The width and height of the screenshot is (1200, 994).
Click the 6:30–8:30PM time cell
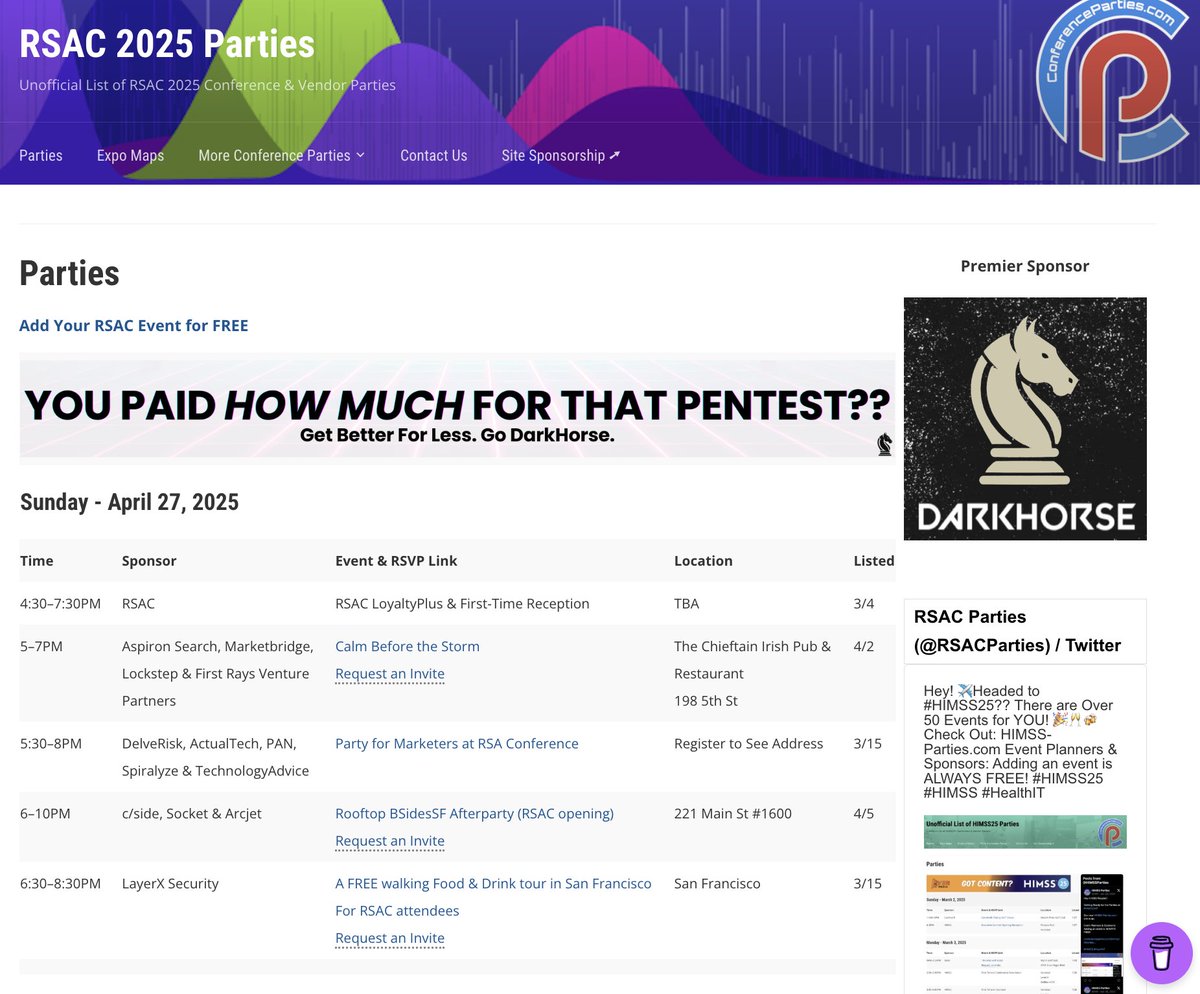point(61,883)
